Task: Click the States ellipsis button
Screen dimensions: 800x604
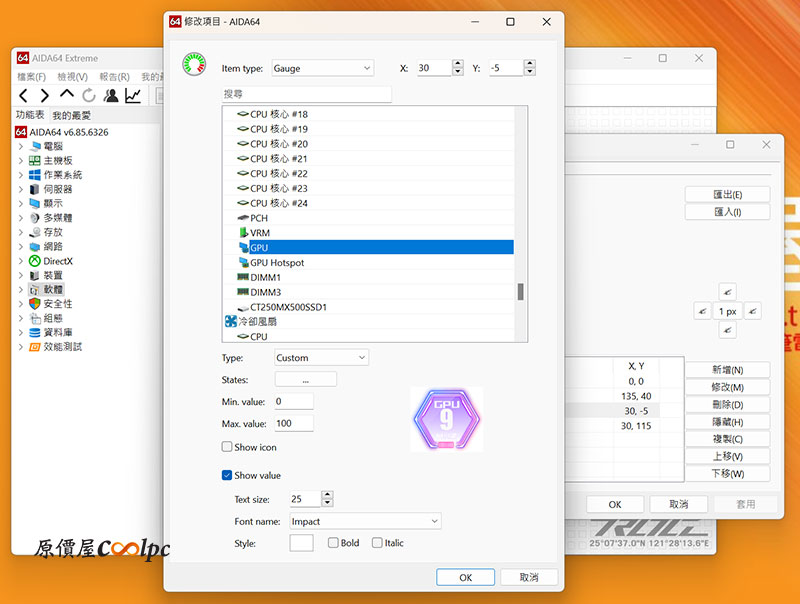Action: pos(306,380)
